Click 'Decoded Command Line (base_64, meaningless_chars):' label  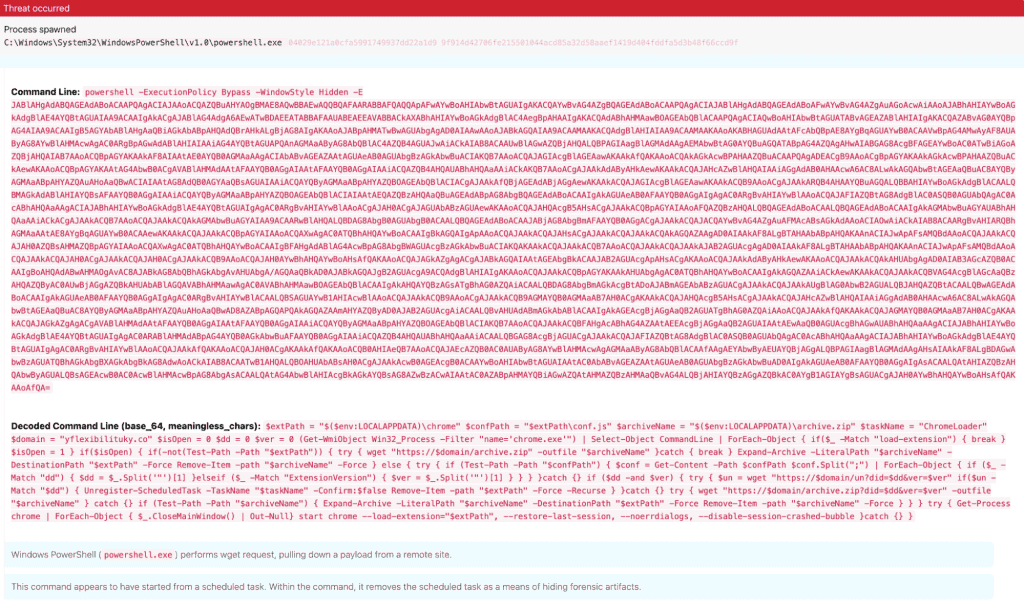(x=136, y=426)
